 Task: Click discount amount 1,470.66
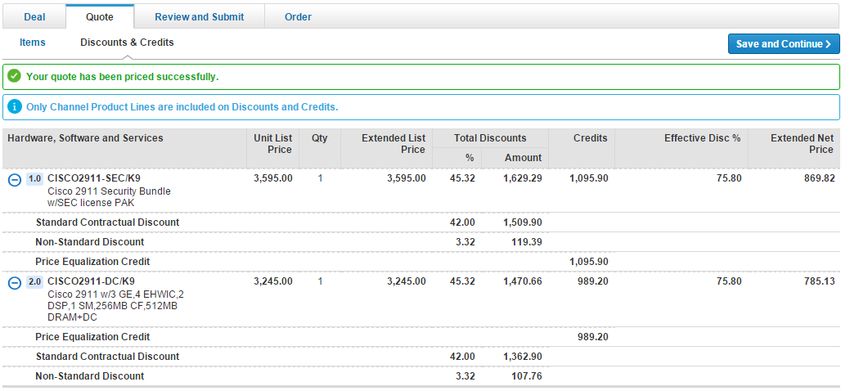pyautogui.click(x=523, y=281)
